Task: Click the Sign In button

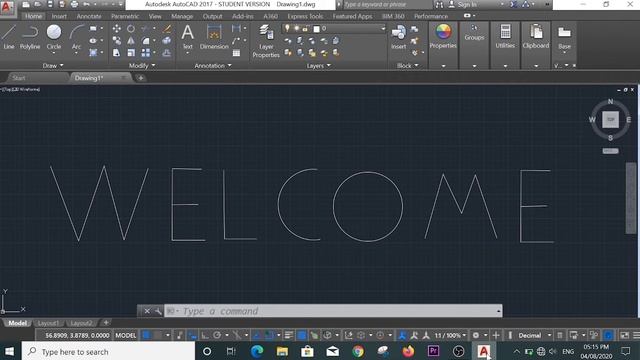Action: pos(463,4)
